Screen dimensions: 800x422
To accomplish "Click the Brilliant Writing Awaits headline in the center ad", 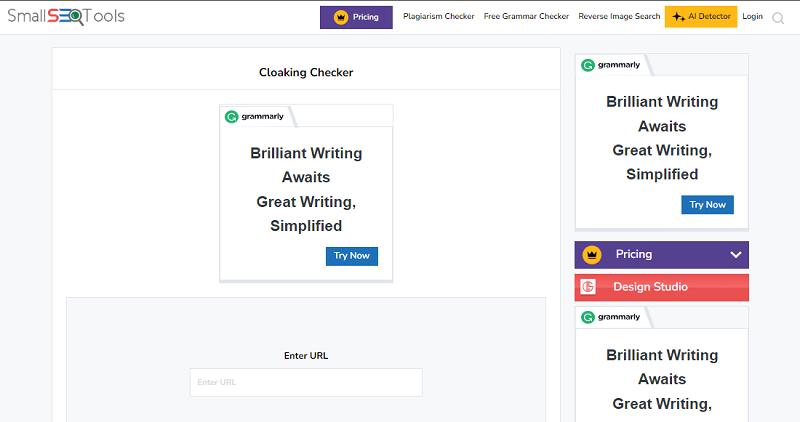I will click(306, 165).
